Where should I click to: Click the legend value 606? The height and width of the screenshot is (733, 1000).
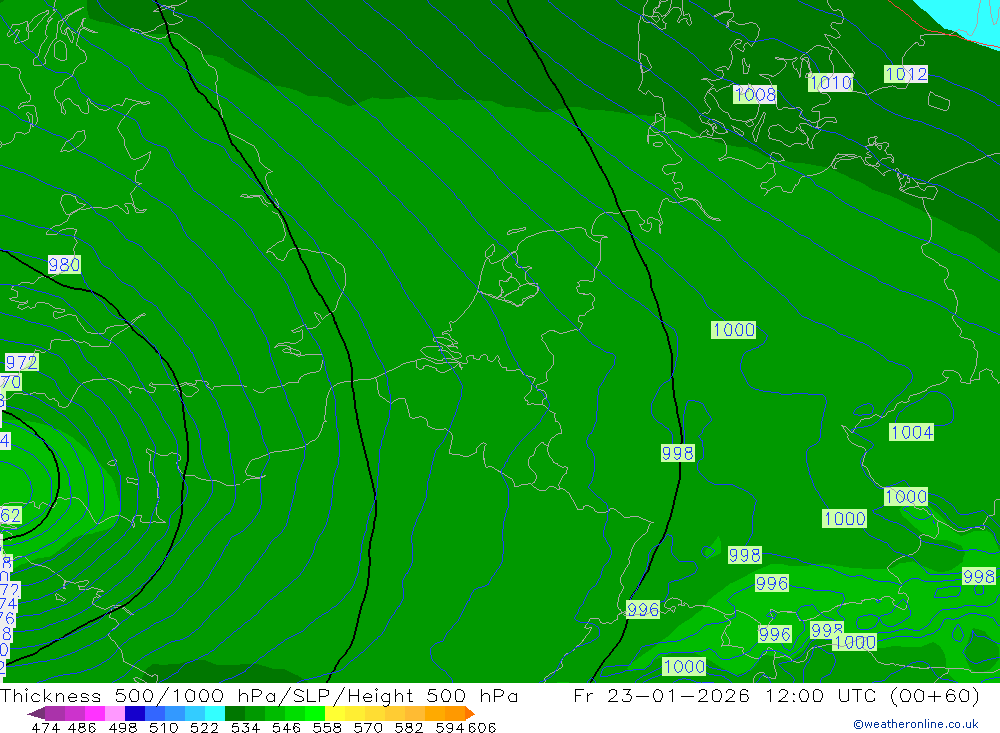(x=482, y=727)
